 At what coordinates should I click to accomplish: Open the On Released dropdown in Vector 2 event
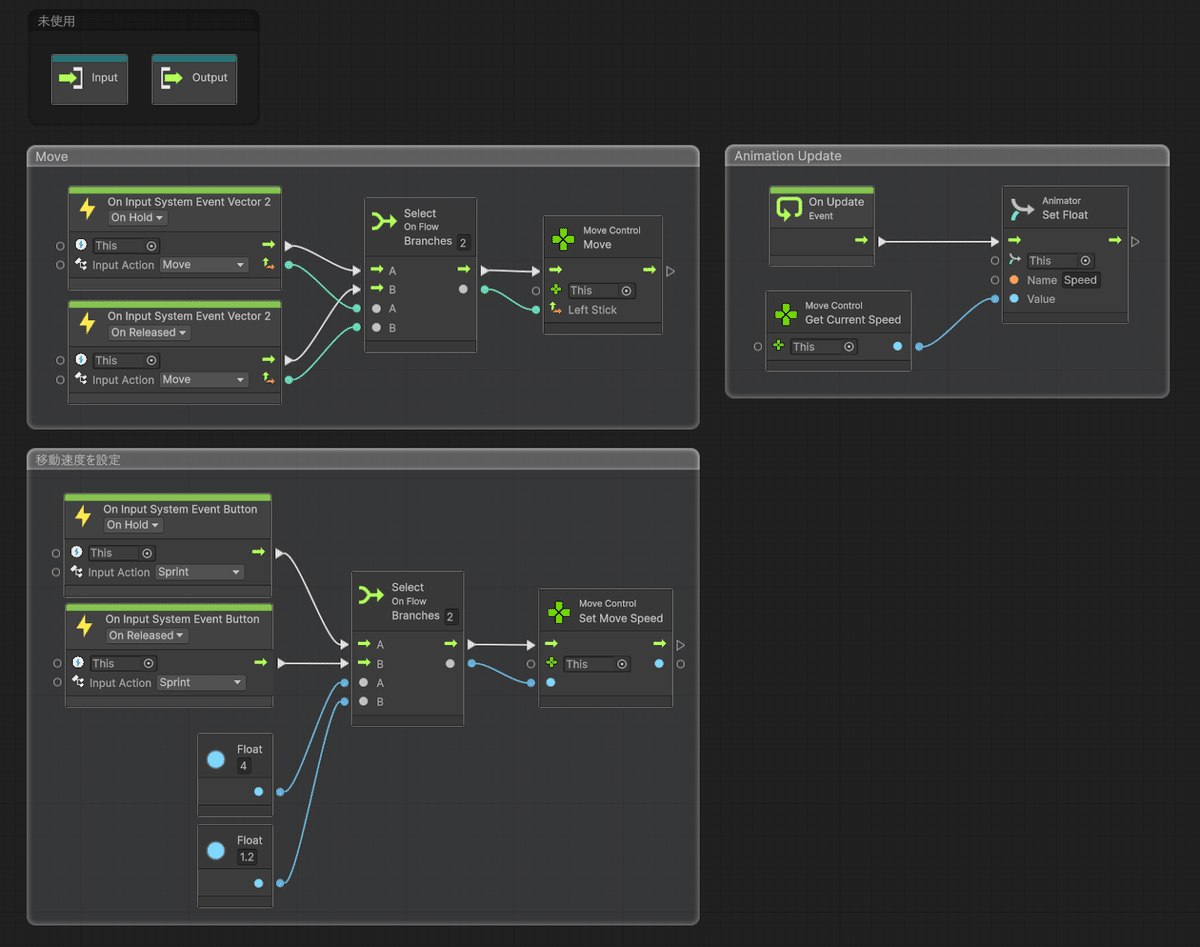click(x=148, y=333)
